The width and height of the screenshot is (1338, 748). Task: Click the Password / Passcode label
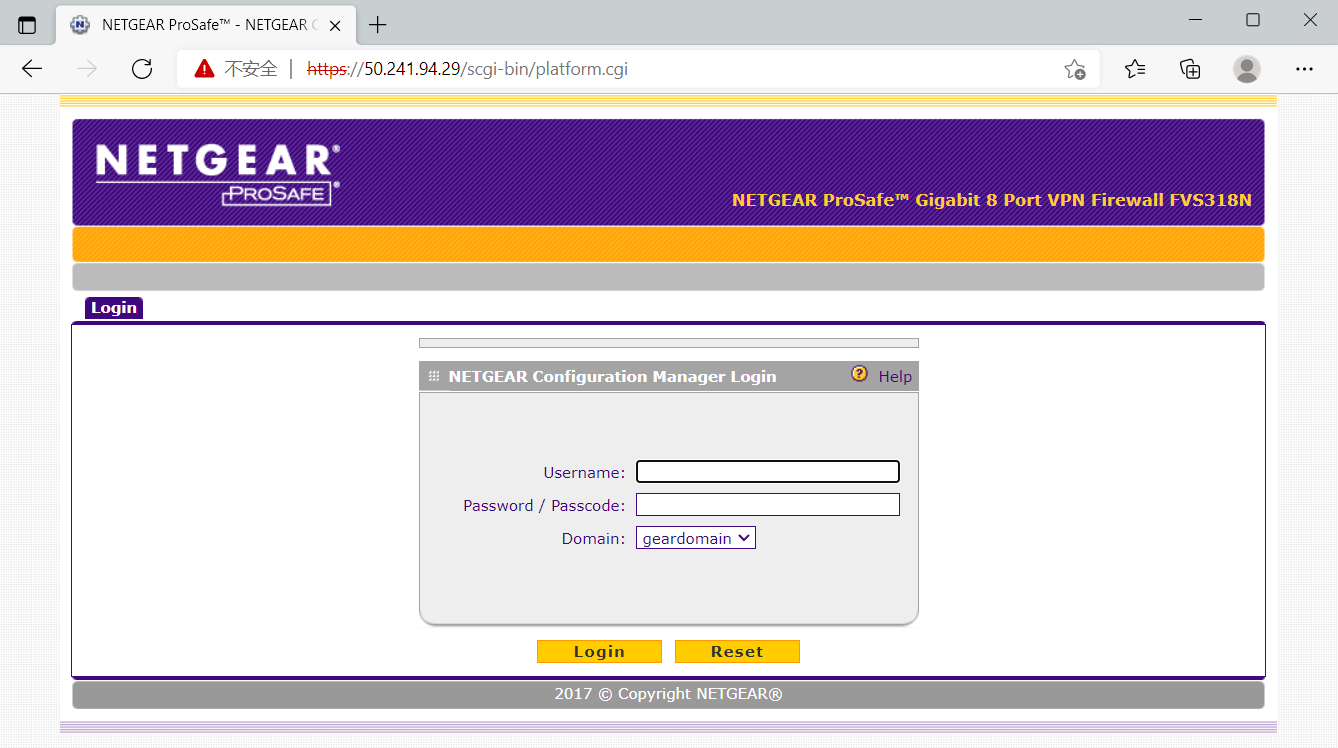click(x=544, y=506)
